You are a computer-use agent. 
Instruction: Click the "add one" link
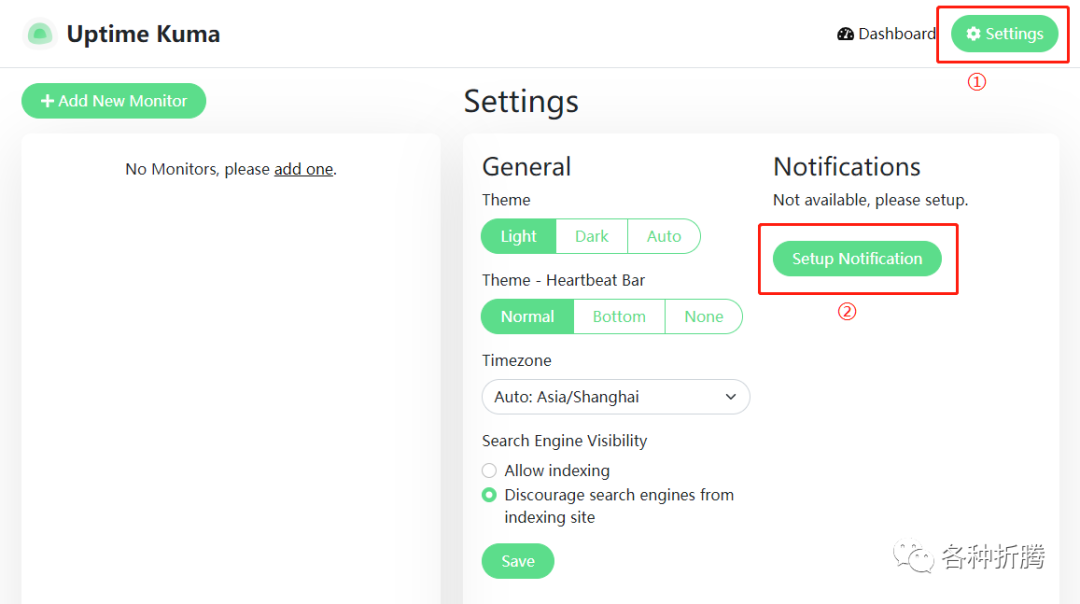[303, 169]
